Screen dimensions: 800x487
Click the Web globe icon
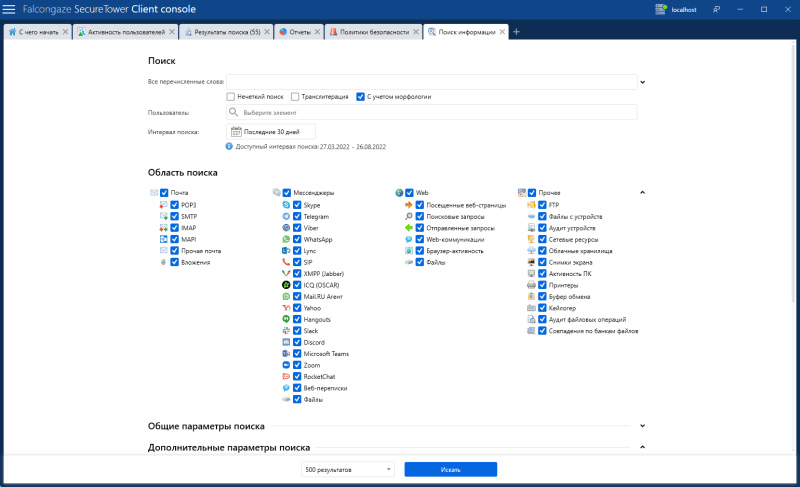point(399,192)
